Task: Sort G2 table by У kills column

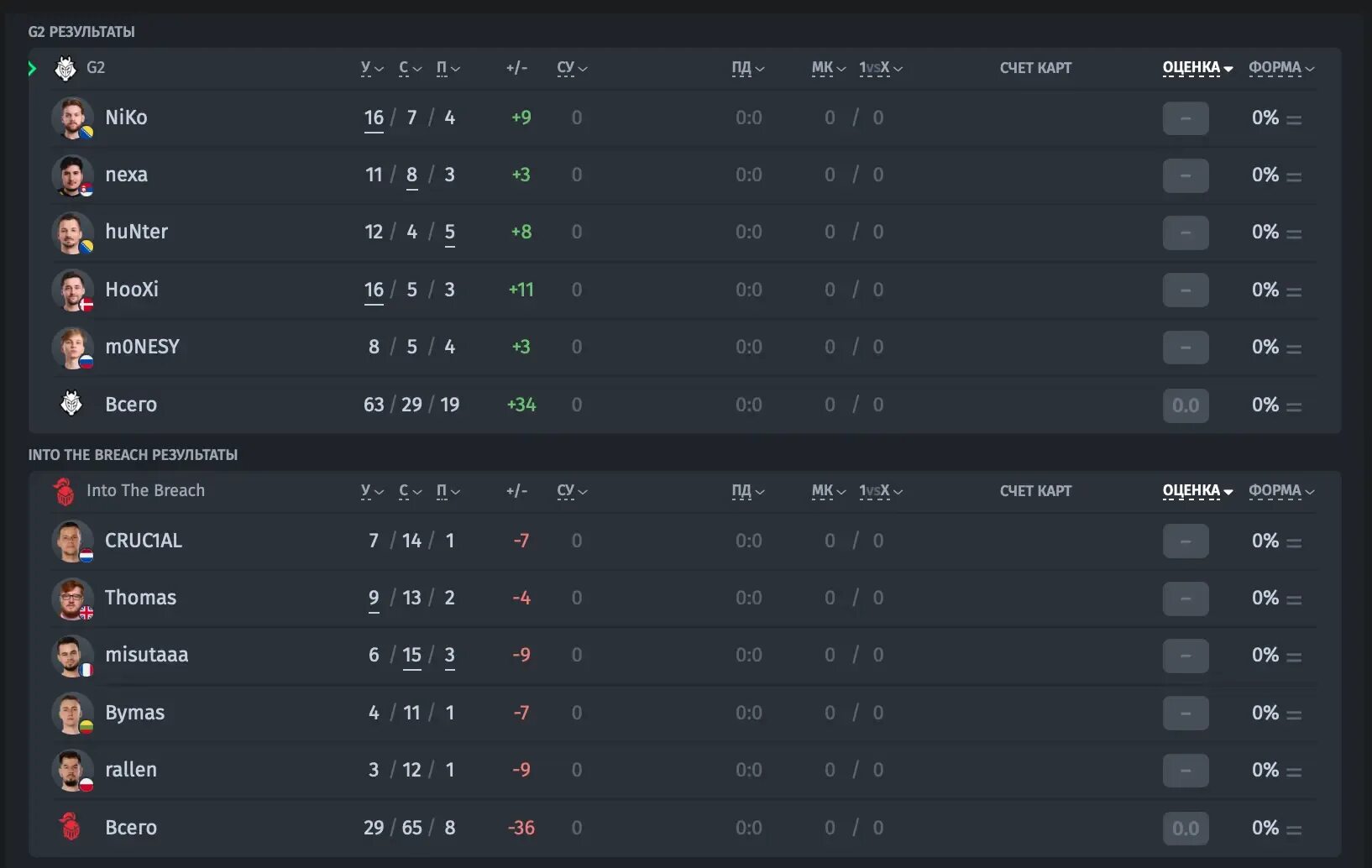Action: [371, 68]
